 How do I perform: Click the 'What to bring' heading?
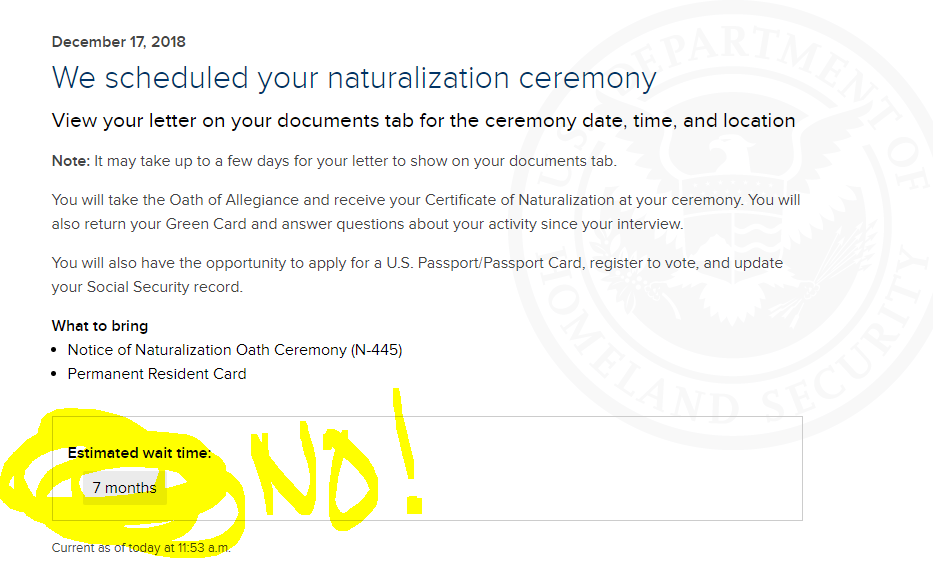coord(100,326)
